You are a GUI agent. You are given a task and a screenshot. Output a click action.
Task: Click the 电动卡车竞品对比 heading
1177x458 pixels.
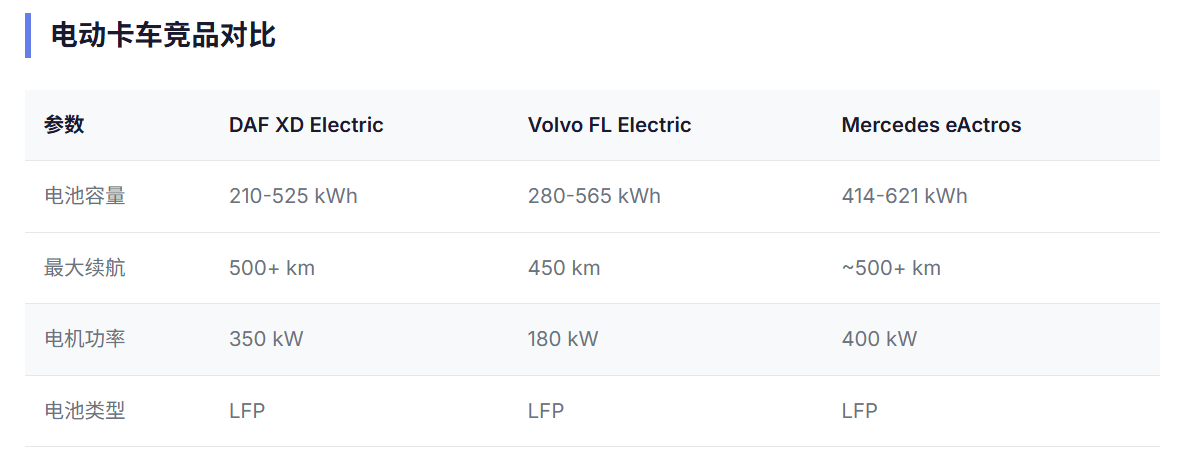coord(163,36)
